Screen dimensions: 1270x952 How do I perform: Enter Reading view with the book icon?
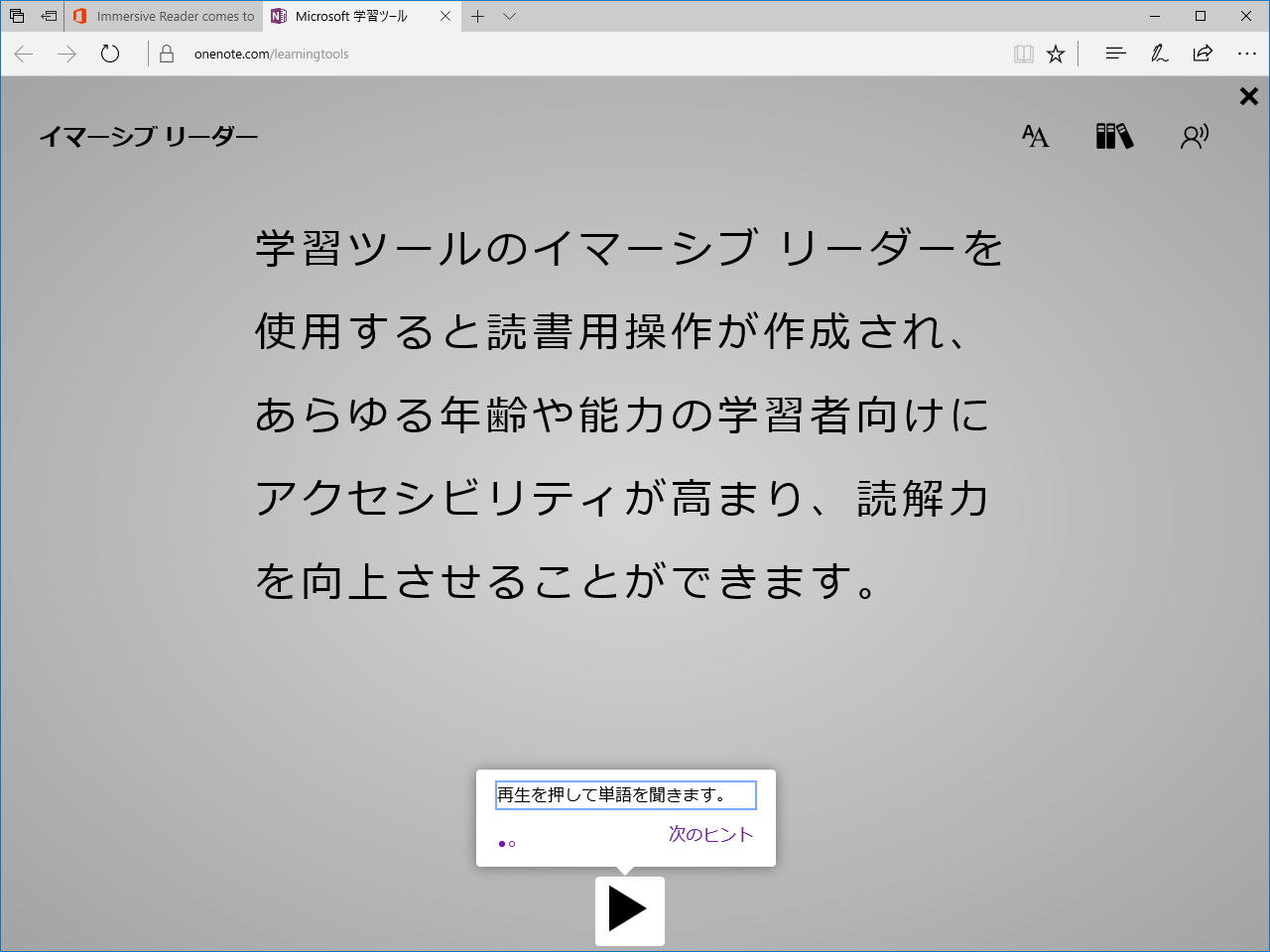[1023, 54]
